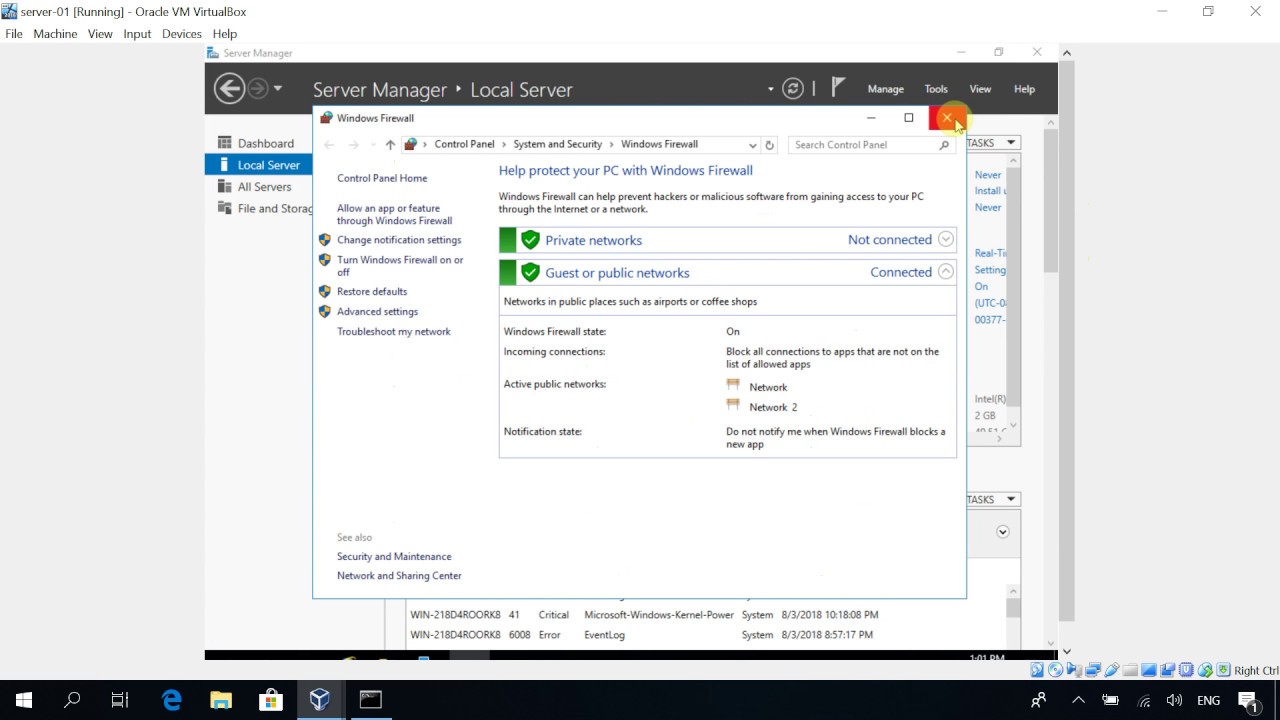Viewport: 1280px width, 720px height.
Task: Open Allow an app or feature link
Action: pyautogui.click(x=394, y=214)
